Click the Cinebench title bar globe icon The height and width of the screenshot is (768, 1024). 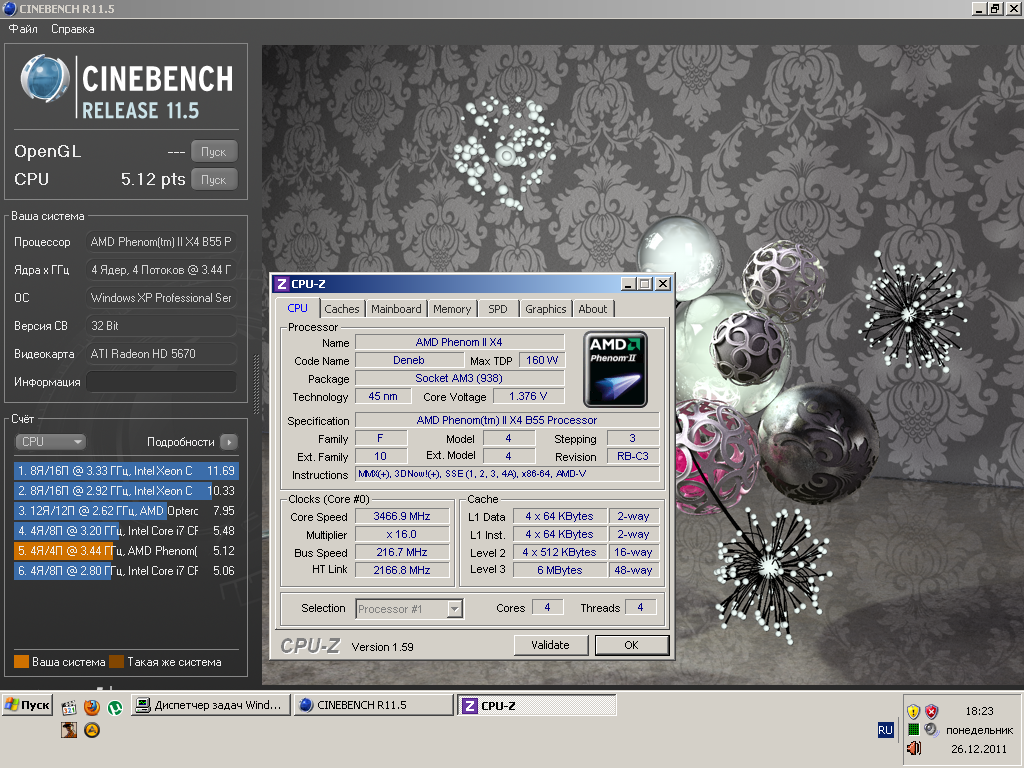click(x=9, y=8)
